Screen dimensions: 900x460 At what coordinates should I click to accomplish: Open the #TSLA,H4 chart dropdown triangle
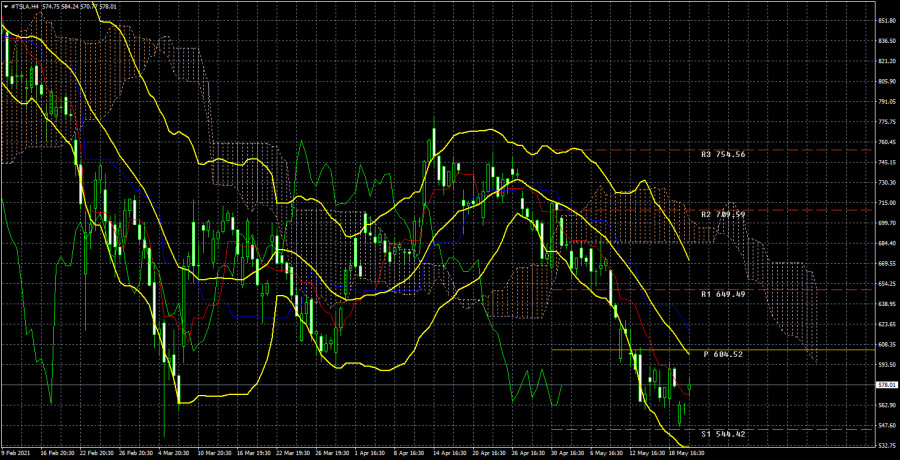pos(6,5)
